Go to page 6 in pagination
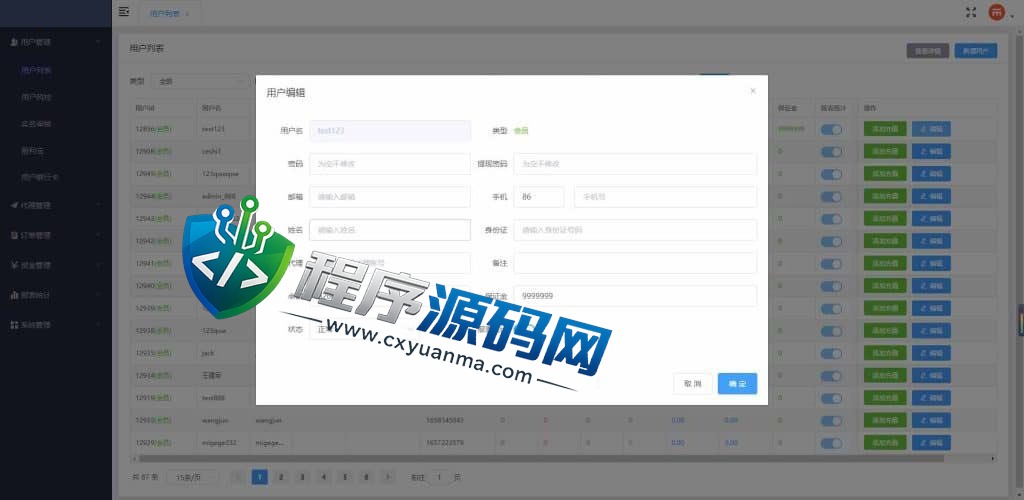1024x500 pixels. pyautogui.click(x=366, y=477)
